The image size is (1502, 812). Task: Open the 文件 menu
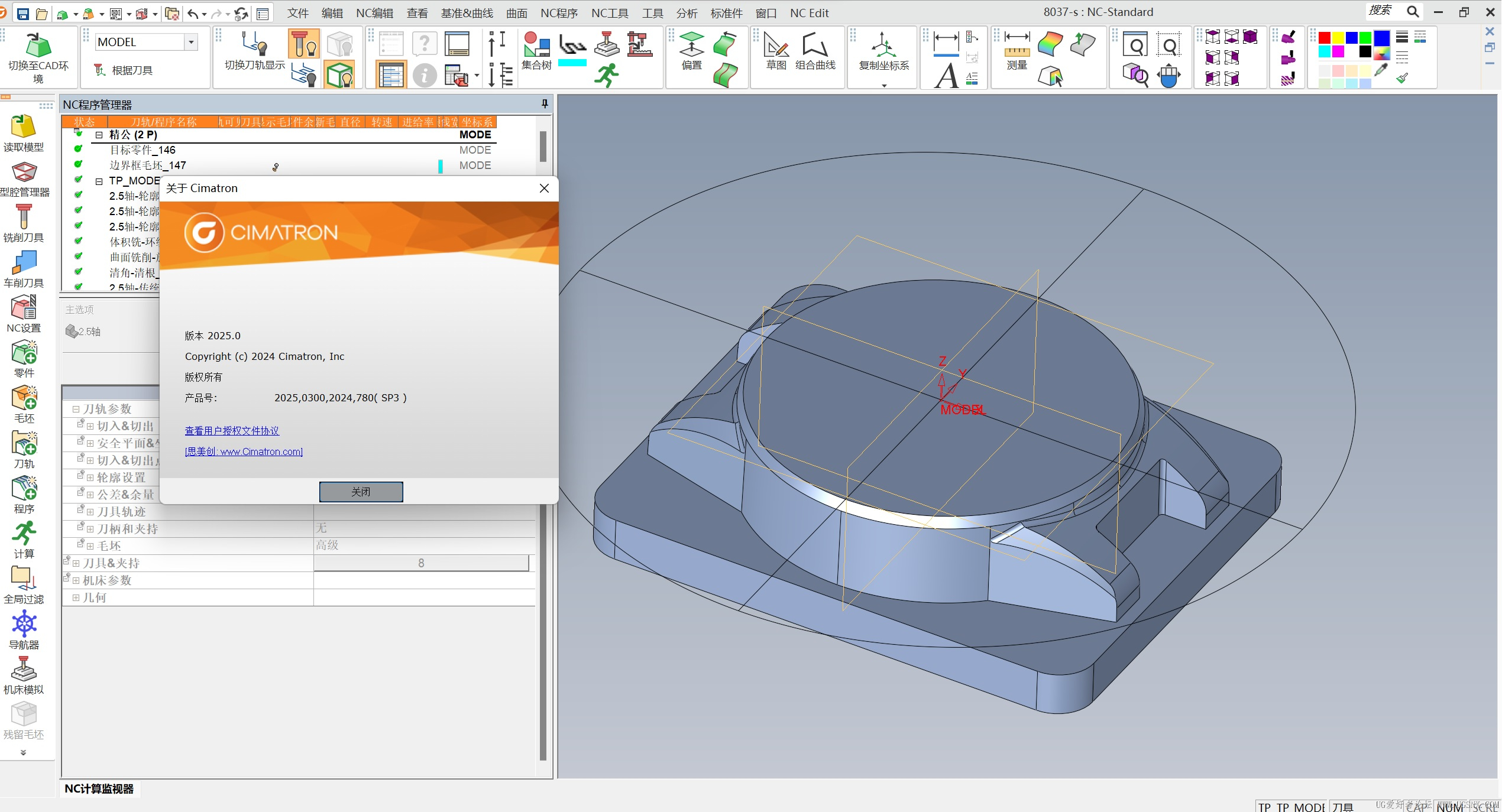298,13
